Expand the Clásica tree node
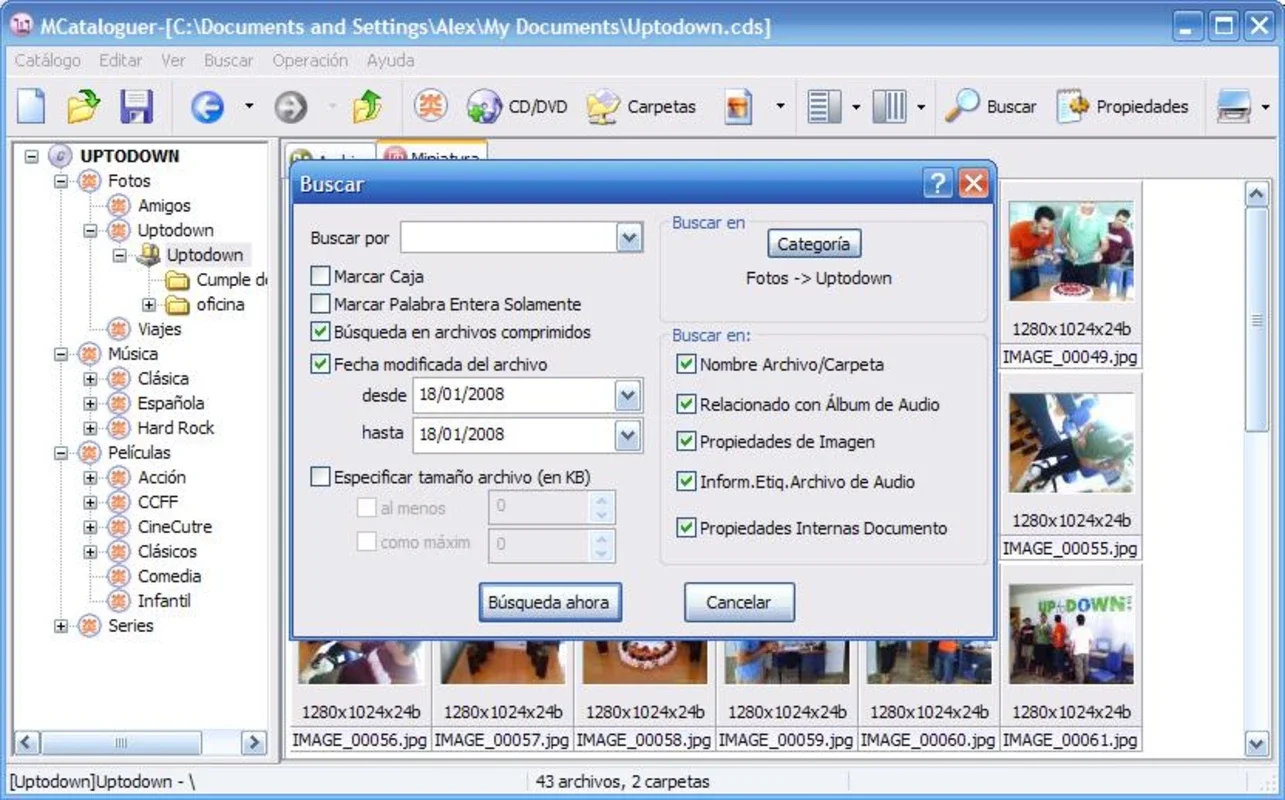Viewport: 1285px width, 800px height. point(90,379)
